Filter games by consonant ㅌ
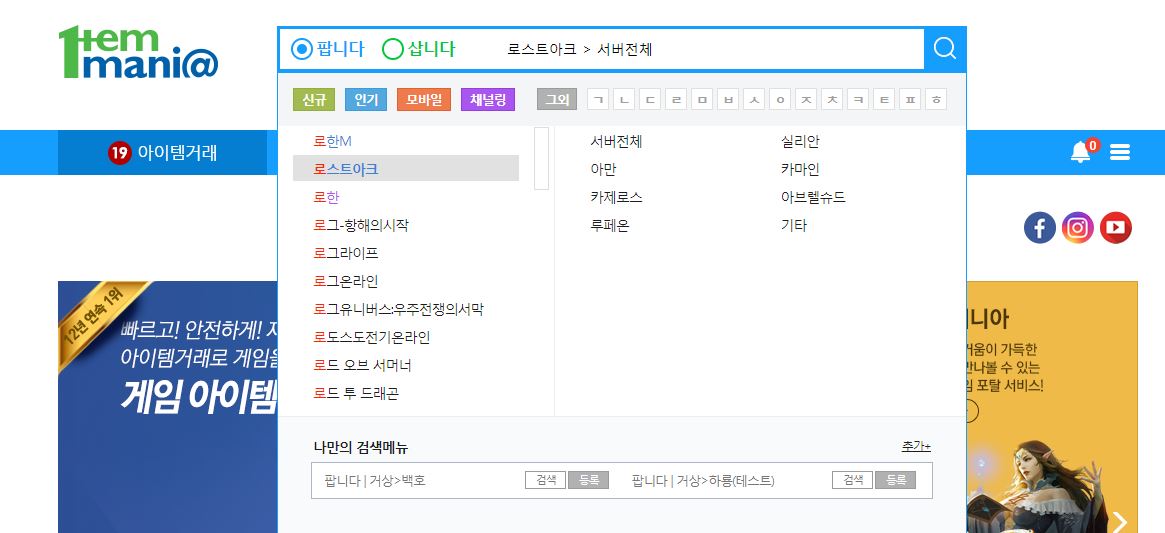1165x533 pixels. (x=884, y=100)
